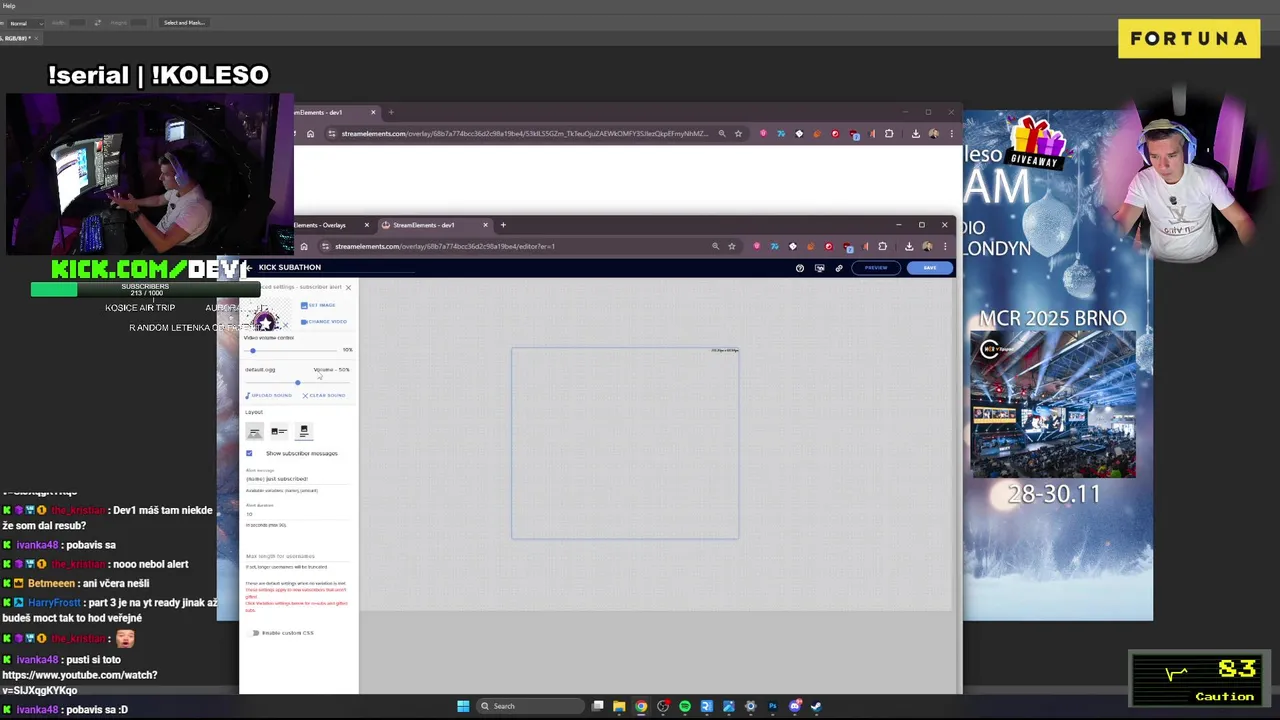
Task: Click the zoom magnifier icon in front address bar
Action: 715,246
